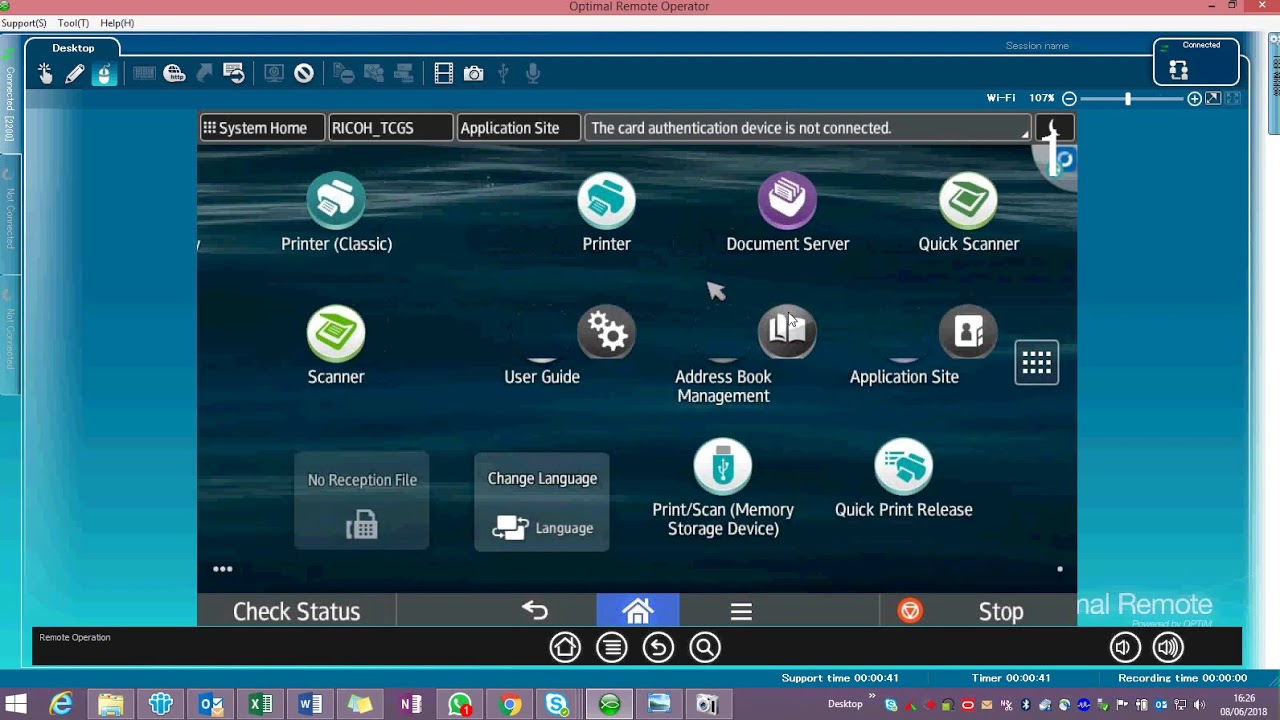Toggle the mouse remote control tool
The image size is (1280, 720).
coord(104,73)
